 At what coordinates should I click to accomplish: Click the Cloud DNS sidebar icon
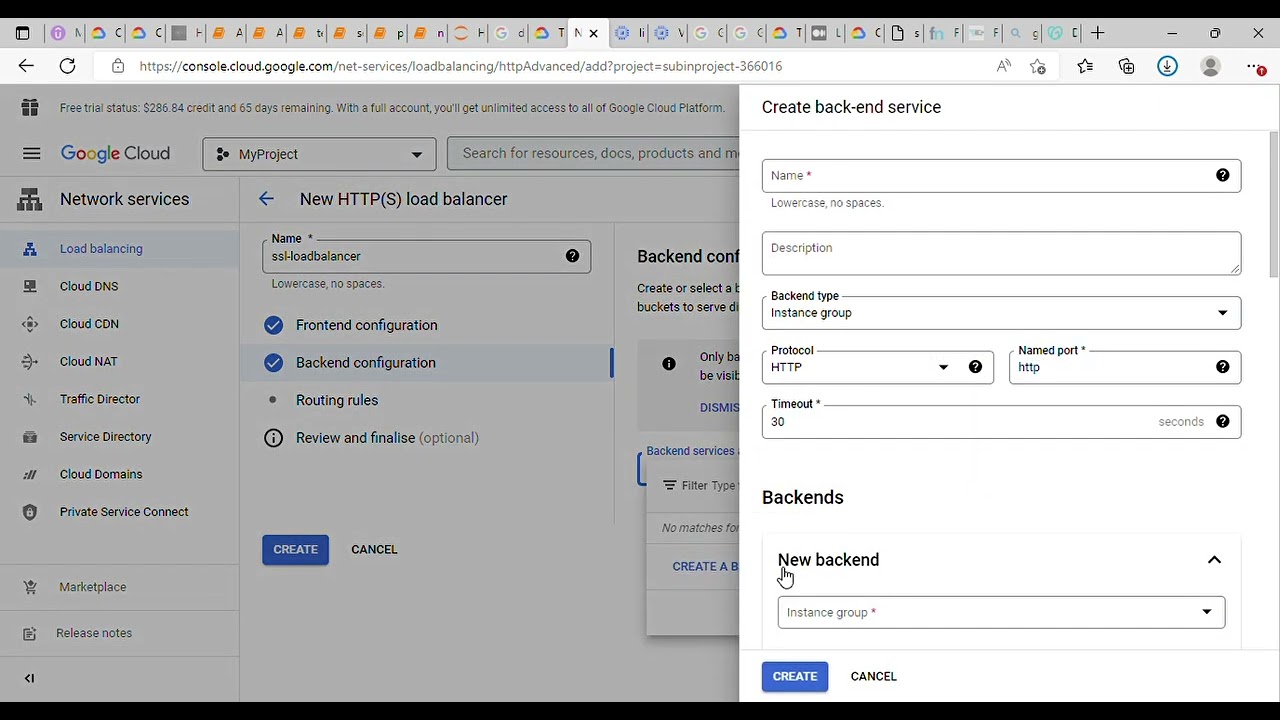[x=30, y=286]
